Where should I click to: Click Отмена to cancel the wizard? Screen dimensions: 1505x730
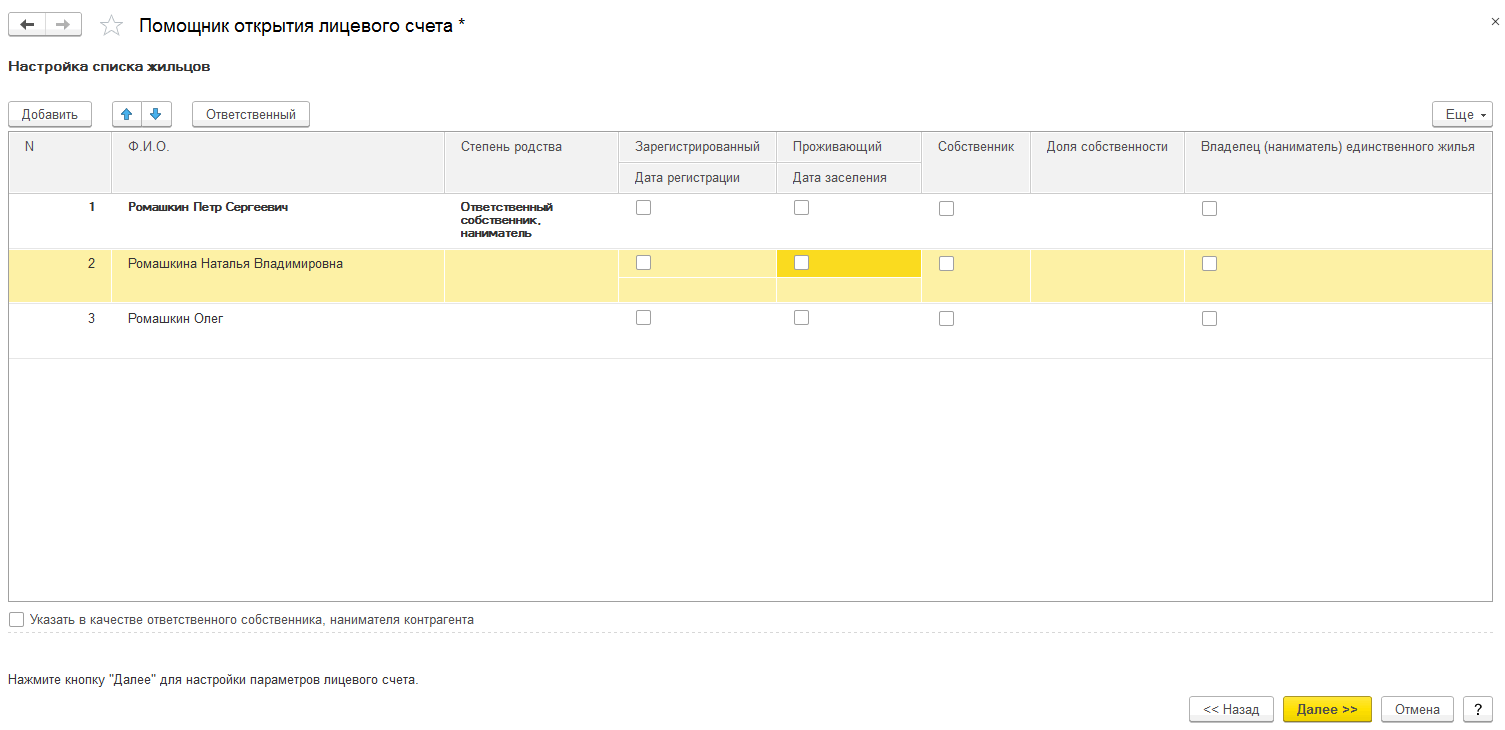tap(1416, 709)
